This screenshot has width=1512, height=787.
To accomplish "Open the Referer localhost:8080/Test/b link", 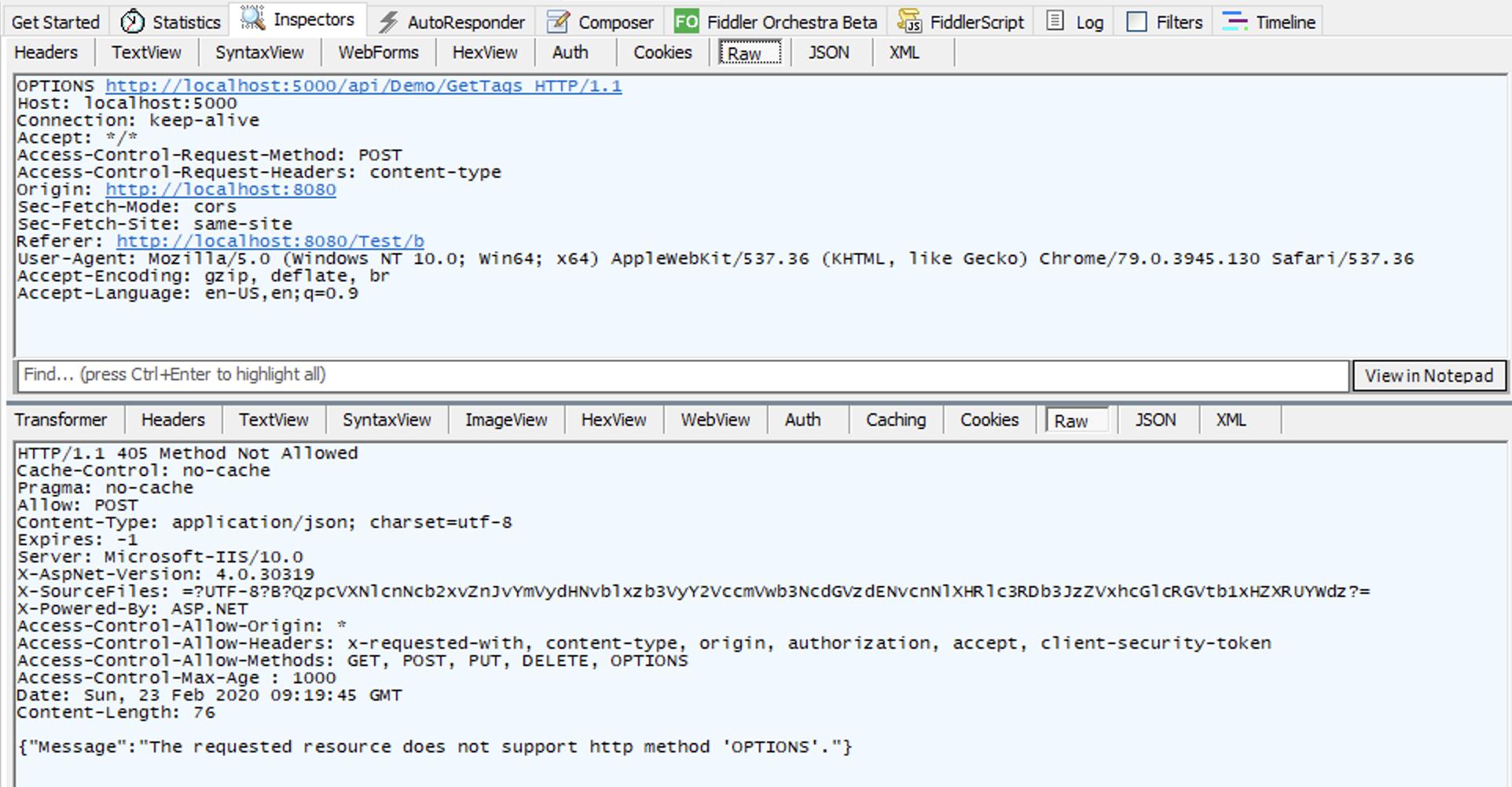I will click(270, 242).
